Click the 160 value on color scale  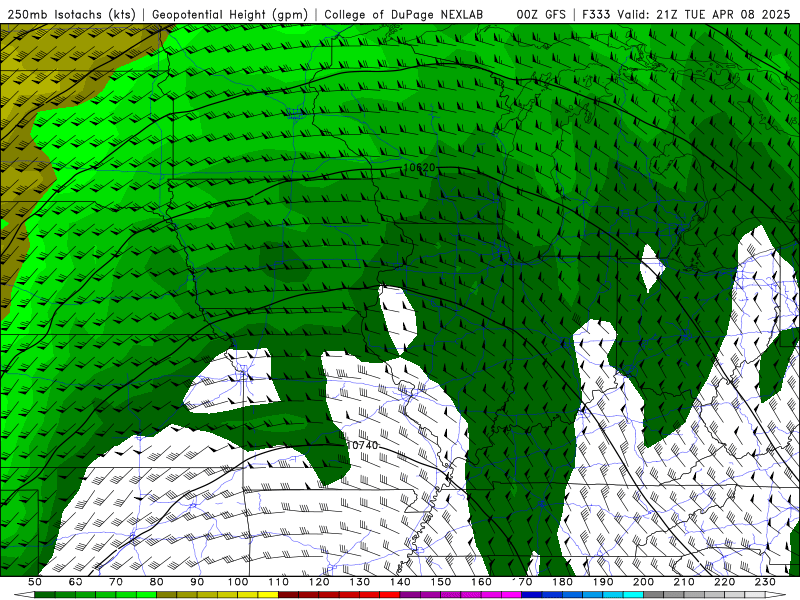coord(481,582)
